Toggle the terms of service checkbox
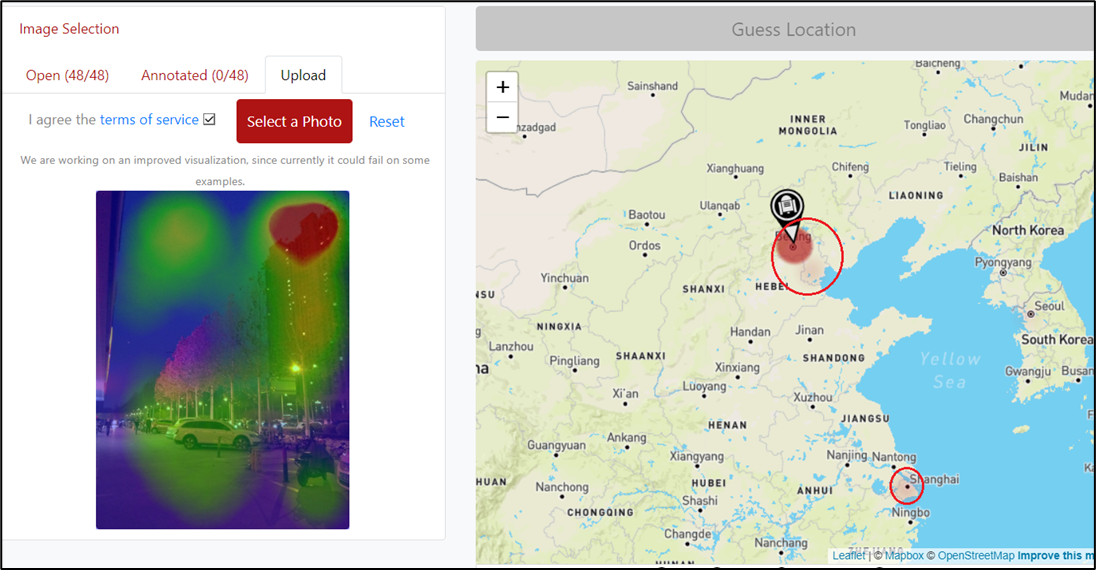This screenshot has width=1096, height=570. [209, 120]
